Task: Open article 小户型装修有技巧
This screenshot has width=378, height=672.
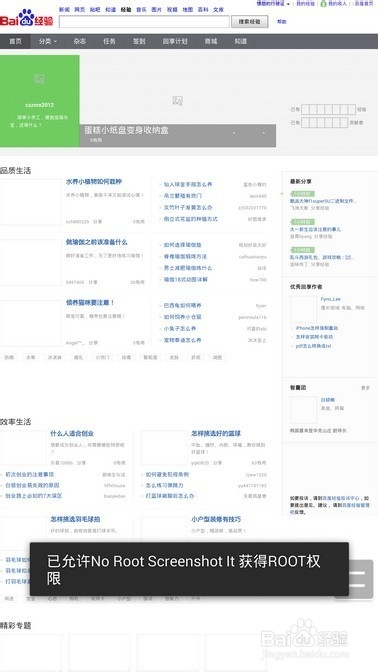Action: pyautogui.click(x=216, y=519)
